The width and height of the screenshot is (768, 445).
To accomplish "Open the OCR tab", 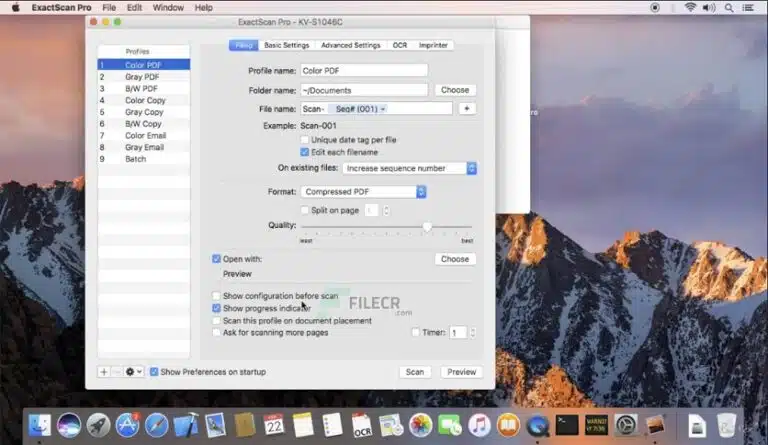I will (400, 45).
